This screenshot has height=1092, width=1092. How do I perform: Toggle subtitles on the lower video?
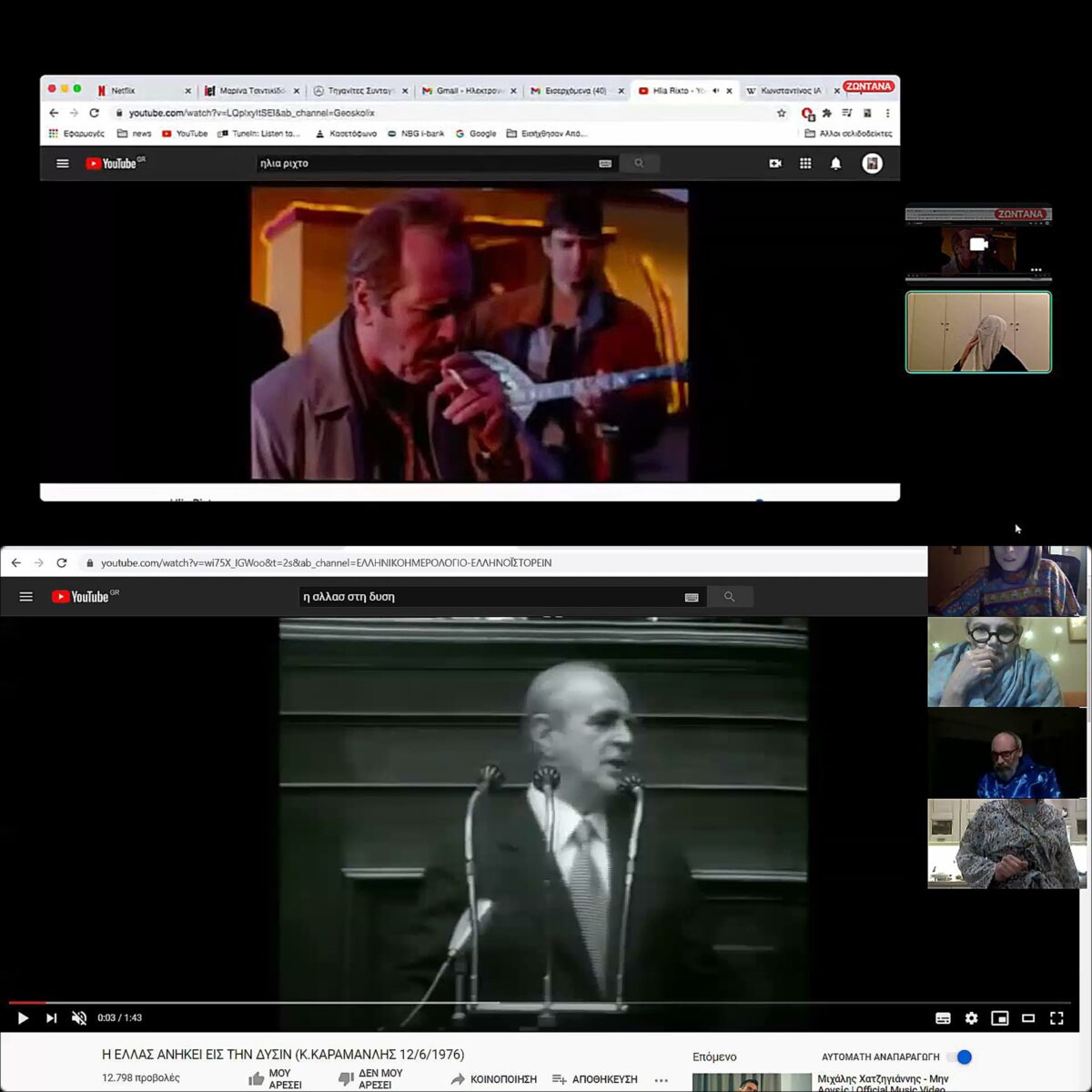tap(943, 1018)
